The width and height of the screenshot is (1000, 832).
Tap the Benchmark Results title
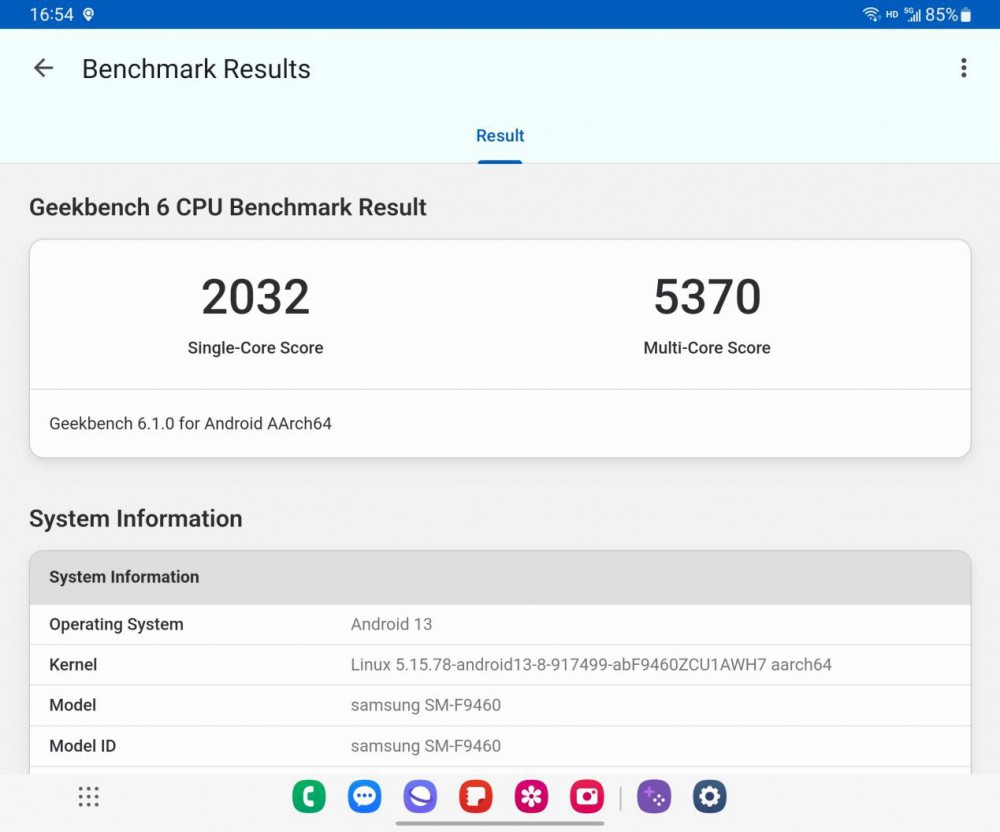(196, 69)
